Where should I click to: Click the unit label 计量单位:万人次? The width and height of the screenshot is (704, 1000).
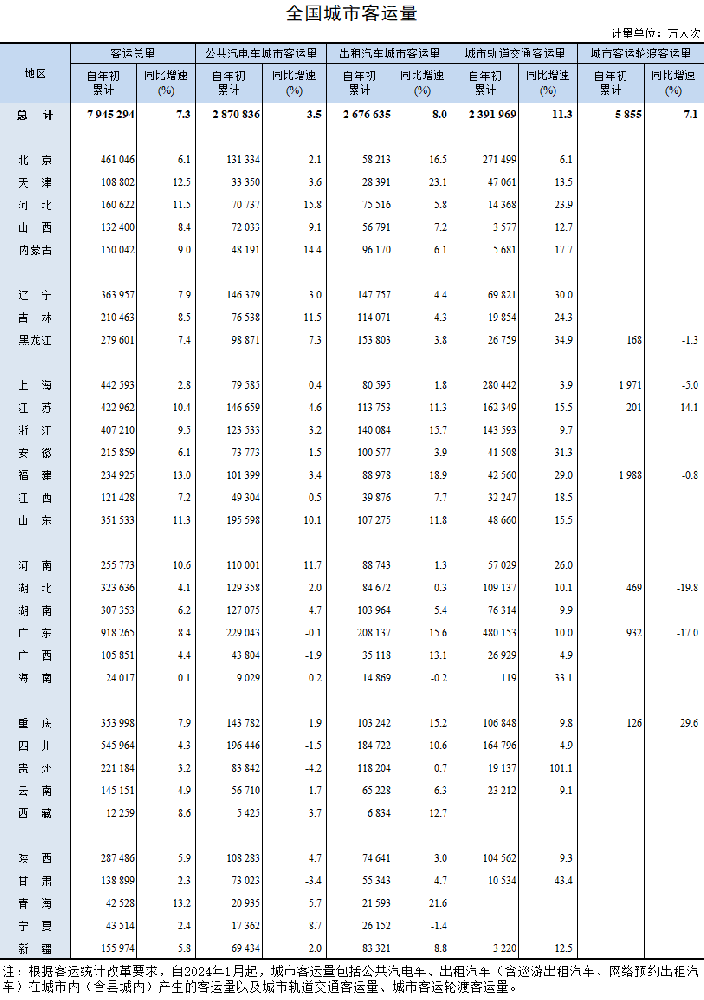click(x=656, y=33)
